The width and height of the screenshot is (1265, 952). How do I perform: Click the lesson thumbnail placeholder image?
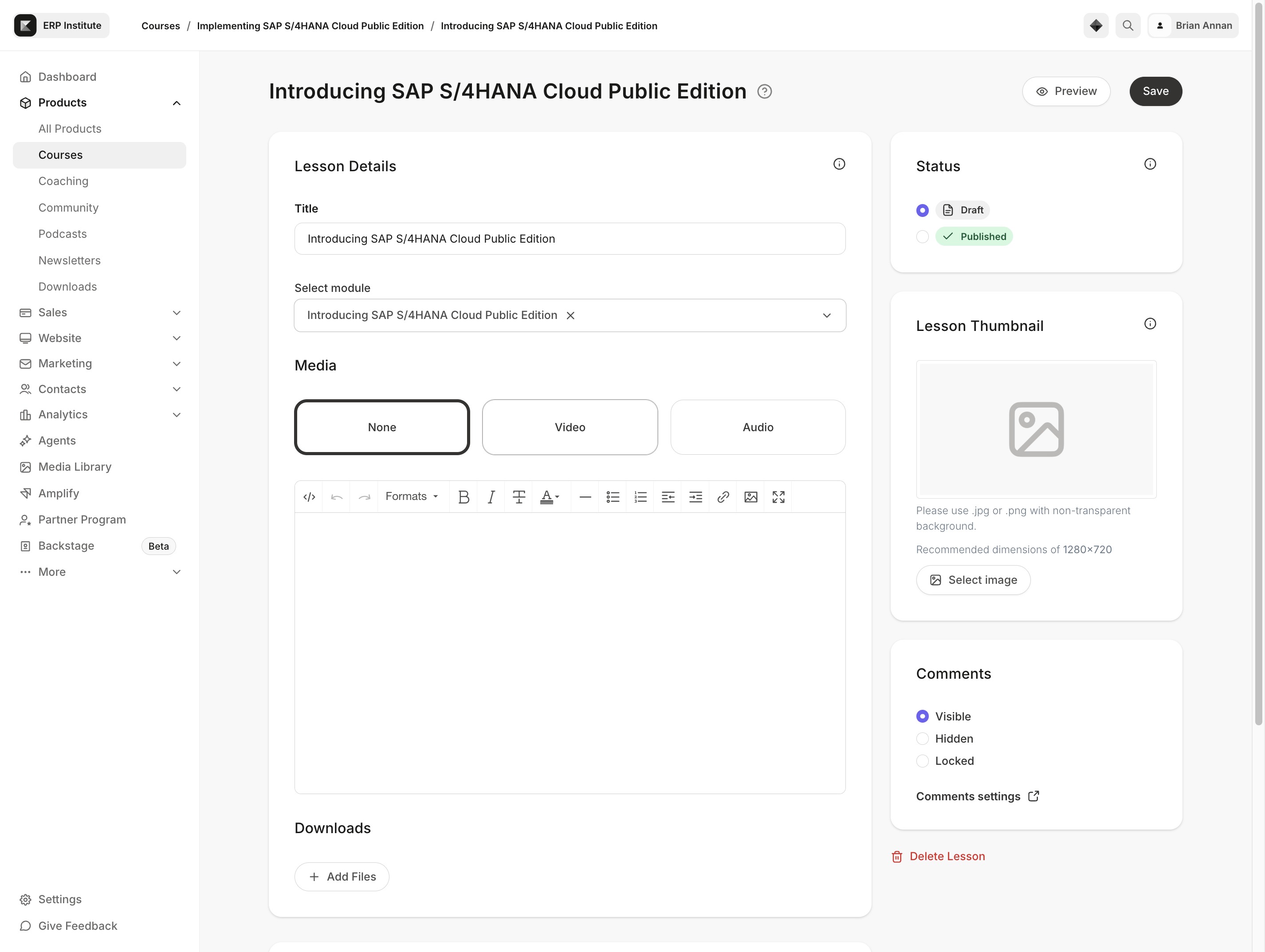[1036, 429]
